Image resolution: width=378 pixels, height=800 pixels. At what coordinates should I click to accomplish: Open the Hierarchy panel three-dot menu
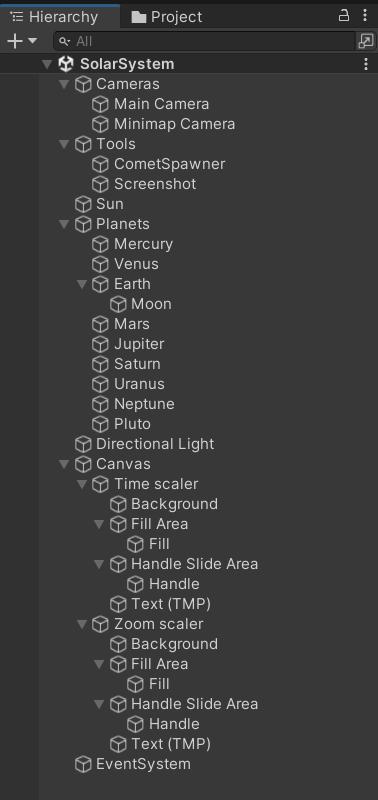coord(365,15)
